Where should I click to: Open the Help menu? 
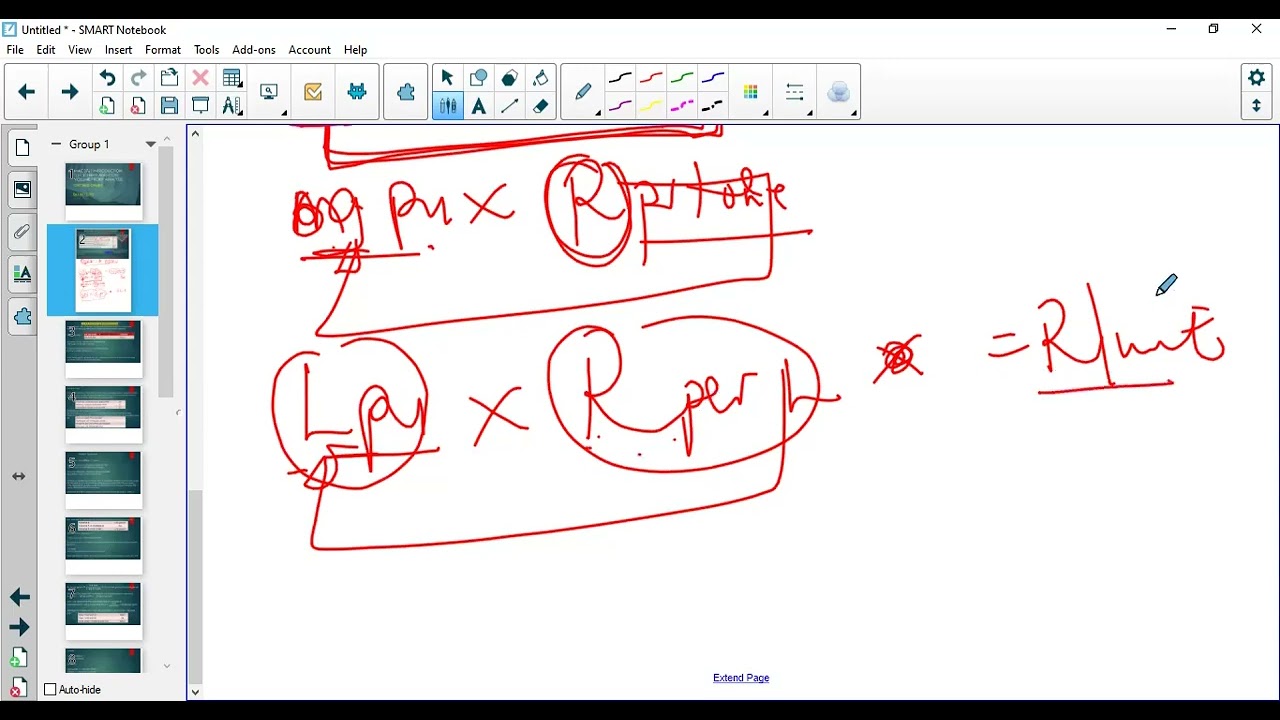click(x=355, y=50)
